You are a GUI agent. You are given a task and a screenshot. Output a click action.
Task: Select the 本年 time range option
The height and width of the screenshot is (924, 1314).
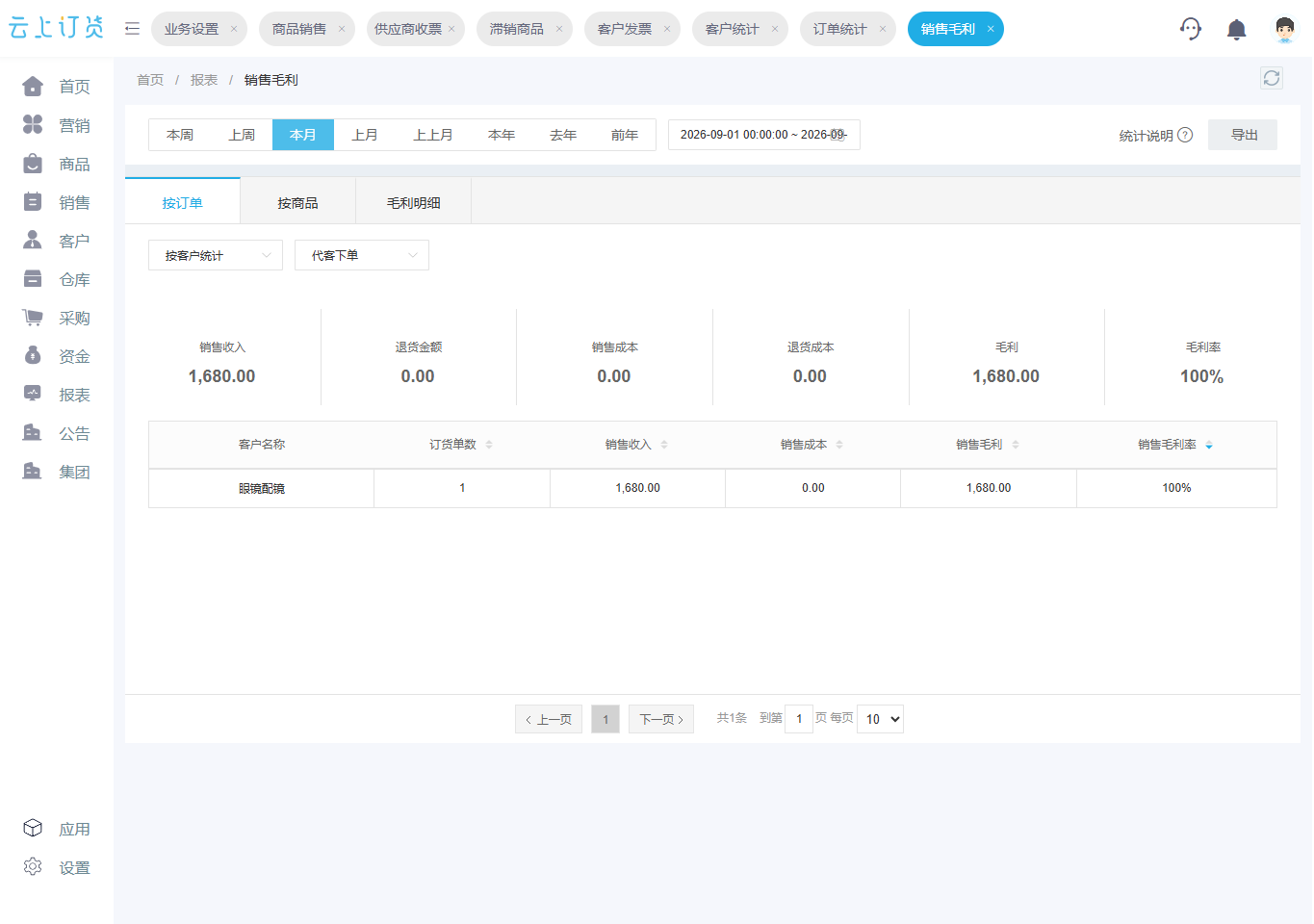coord(502,135)
